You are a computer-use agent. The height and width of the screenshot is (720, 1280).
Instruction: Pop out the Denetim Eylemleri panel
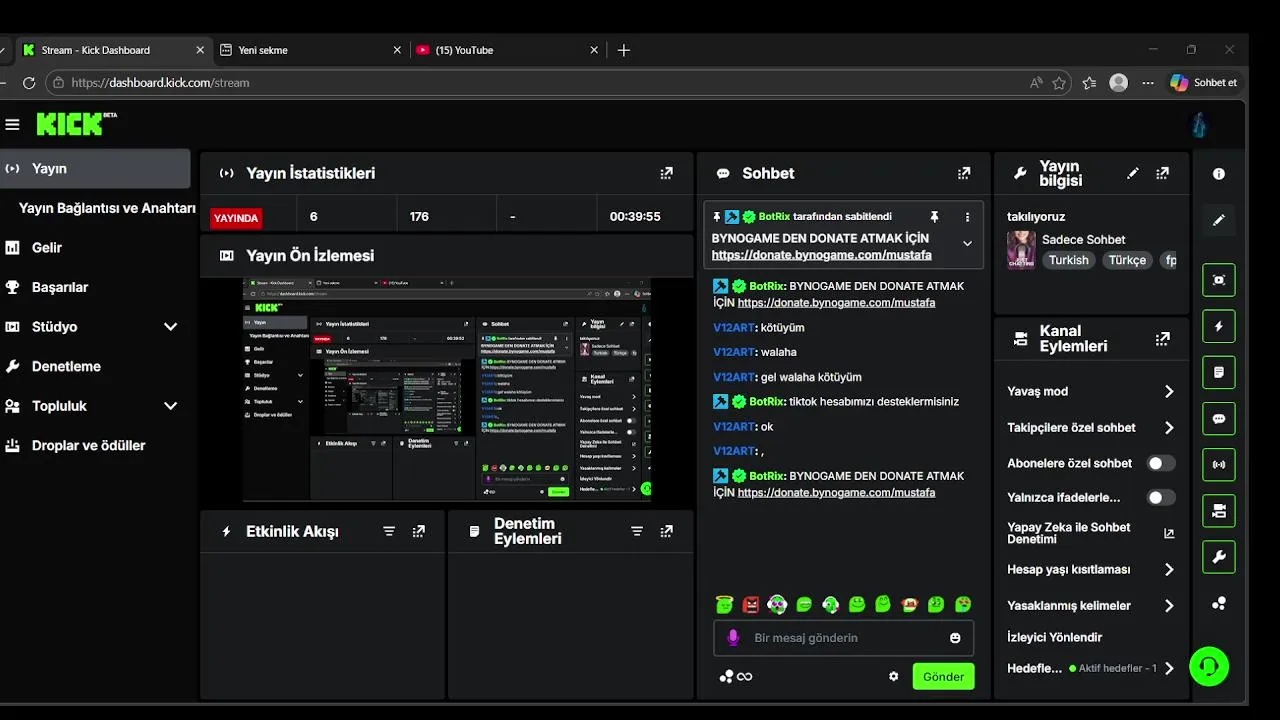667,531
